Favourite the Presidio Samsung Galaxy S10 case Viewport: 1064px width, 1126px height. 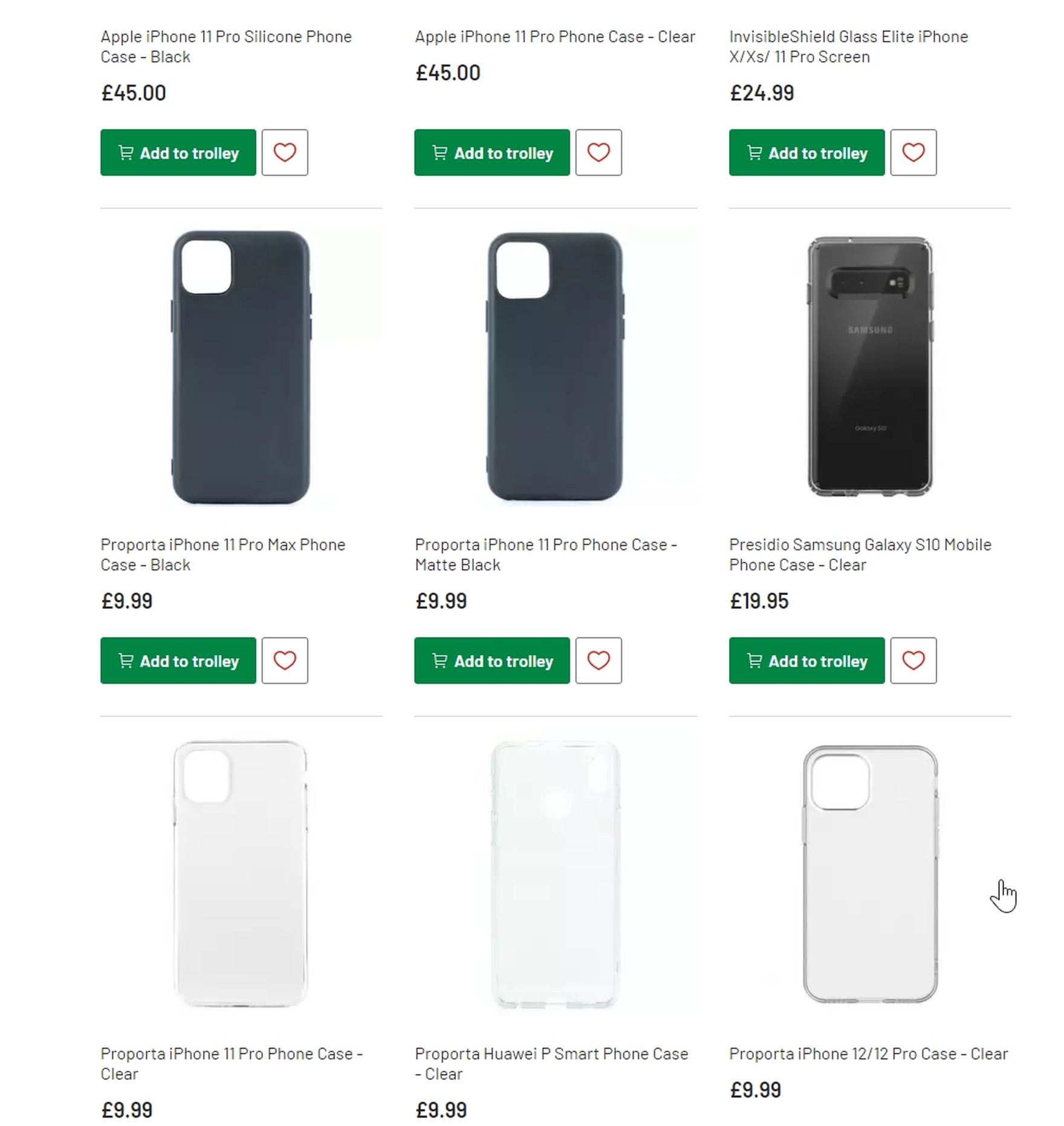(x=913, y=660)
